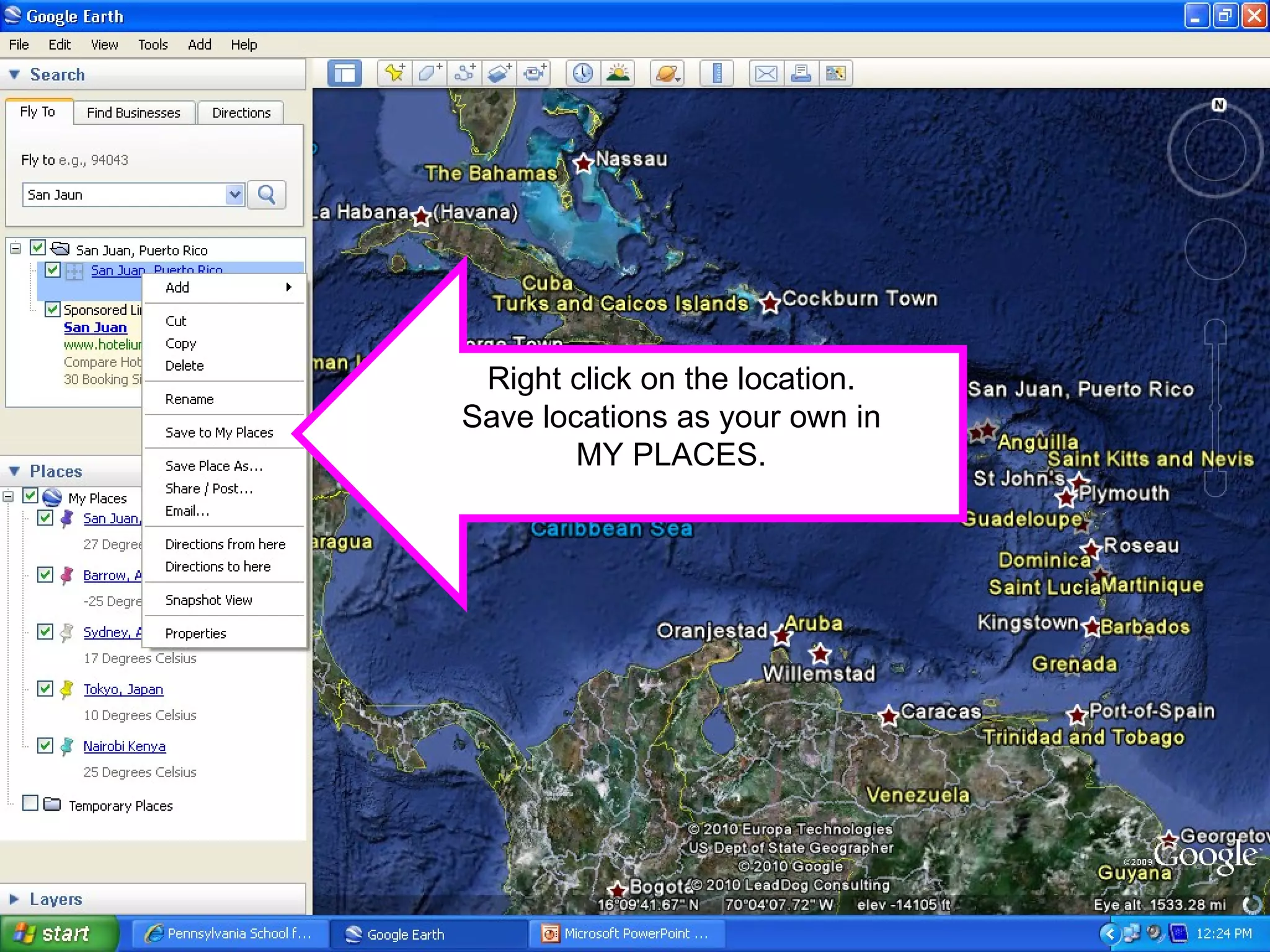Click the yellow pushpin beside Tokyo, Japan
This screenshot has width=1270, height=952.
[67, 689]
